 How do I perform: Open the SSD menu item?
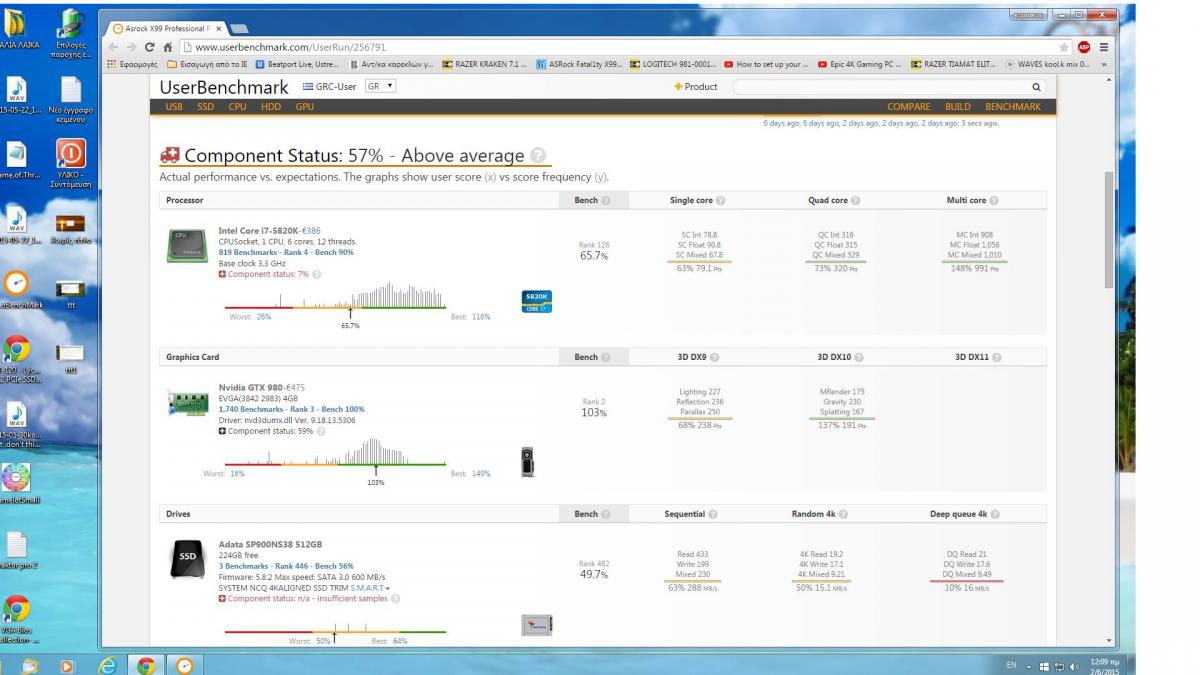tap(205, 106)
